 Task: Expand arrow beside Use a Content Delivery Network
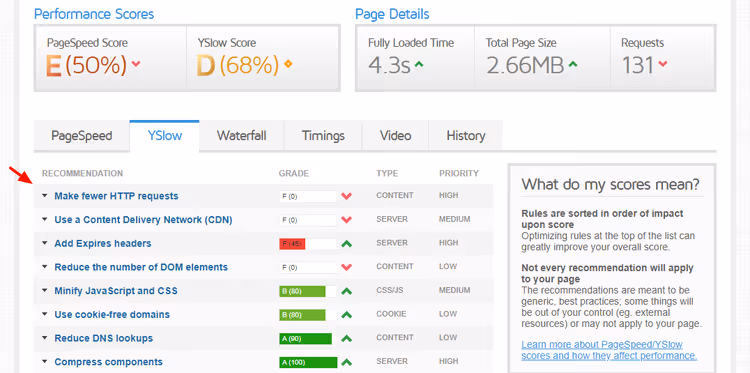tap(45, 219)
